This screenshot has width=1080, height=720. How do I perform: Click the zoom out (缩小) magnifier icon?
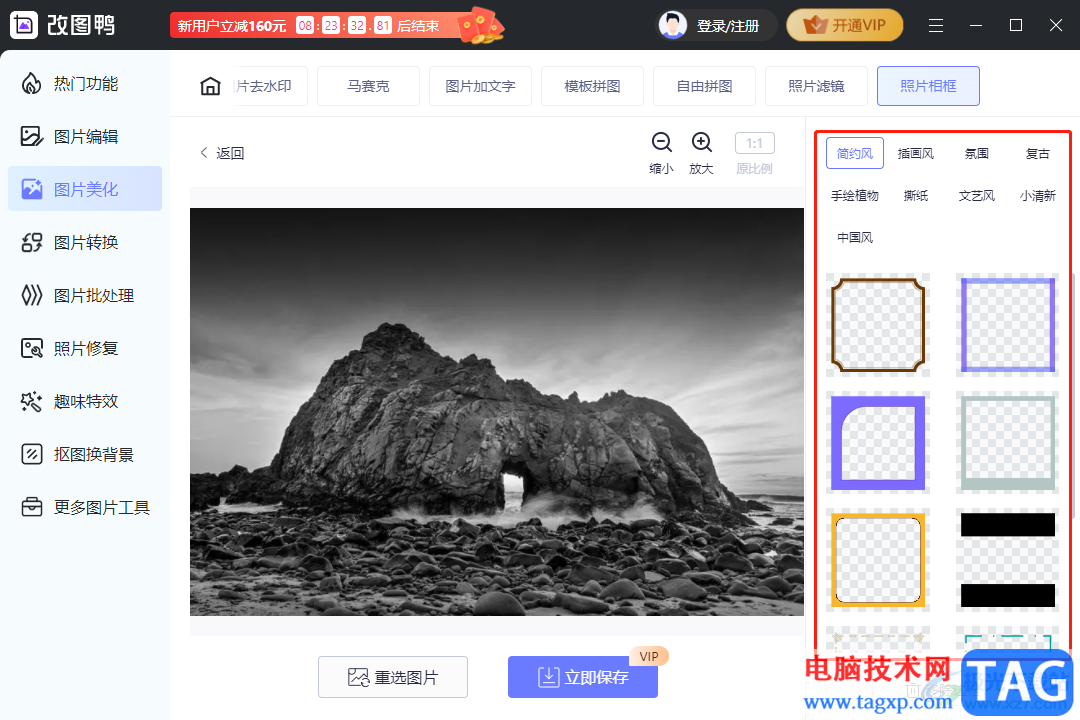click(x=661, y=142)
